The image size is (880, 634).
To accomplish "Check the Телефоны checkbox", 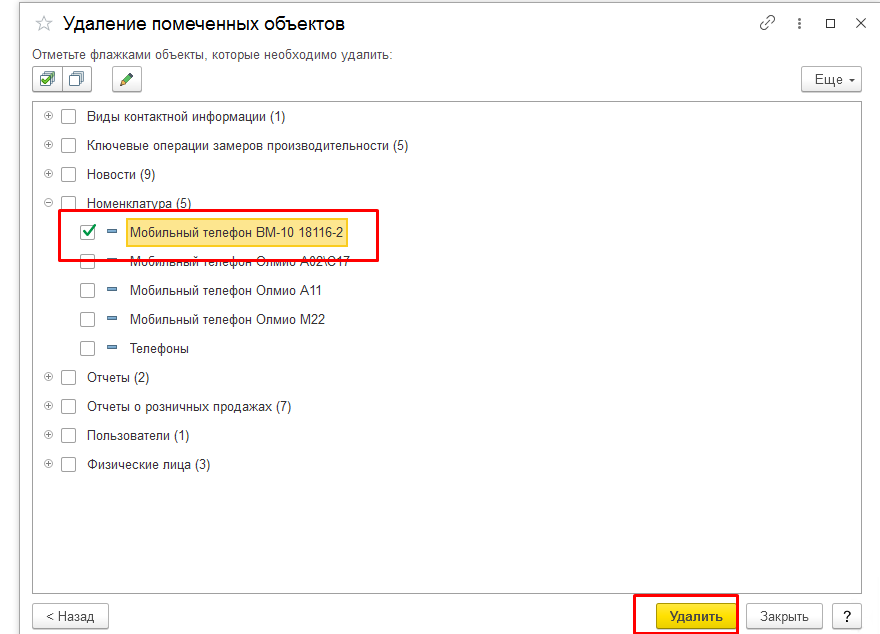I will click(88, 348).
